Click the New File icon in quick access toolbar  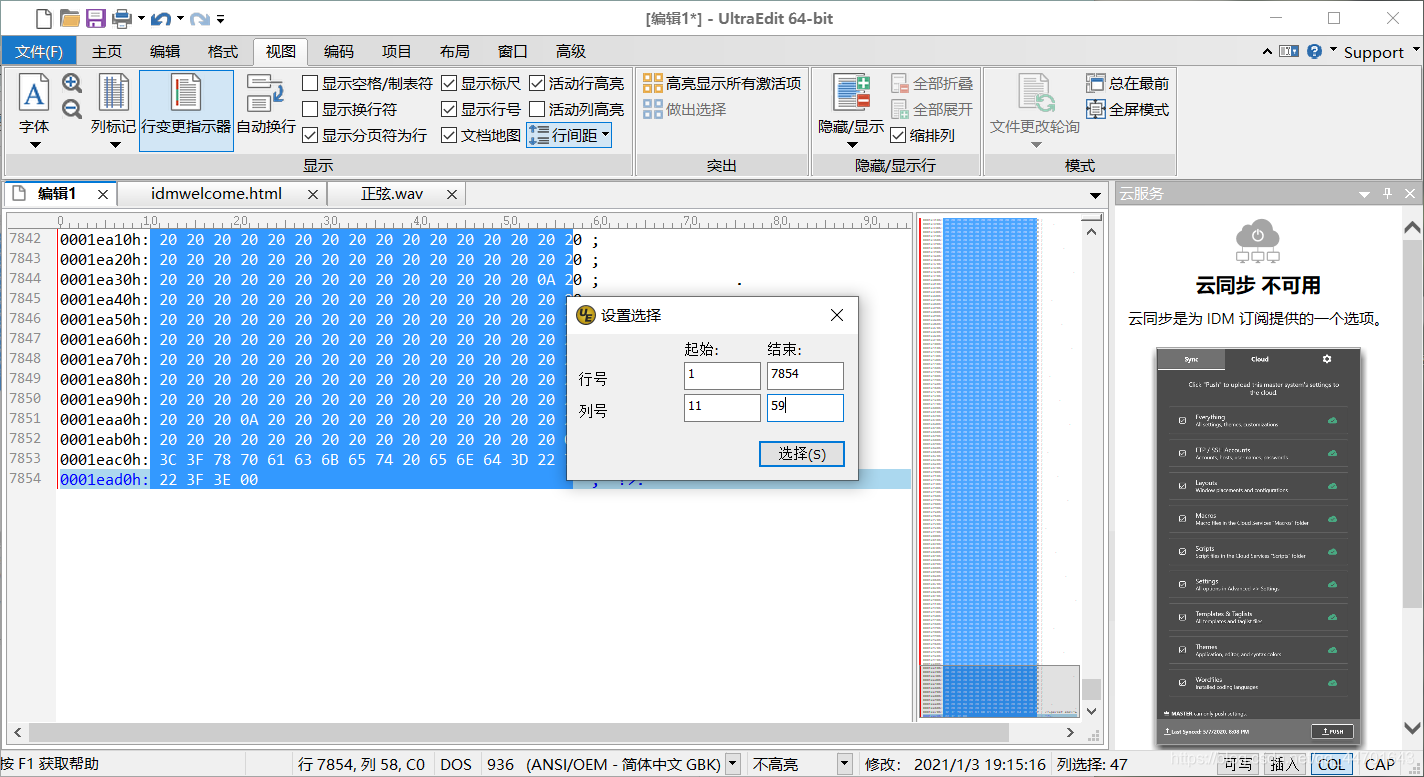point(43,18)
